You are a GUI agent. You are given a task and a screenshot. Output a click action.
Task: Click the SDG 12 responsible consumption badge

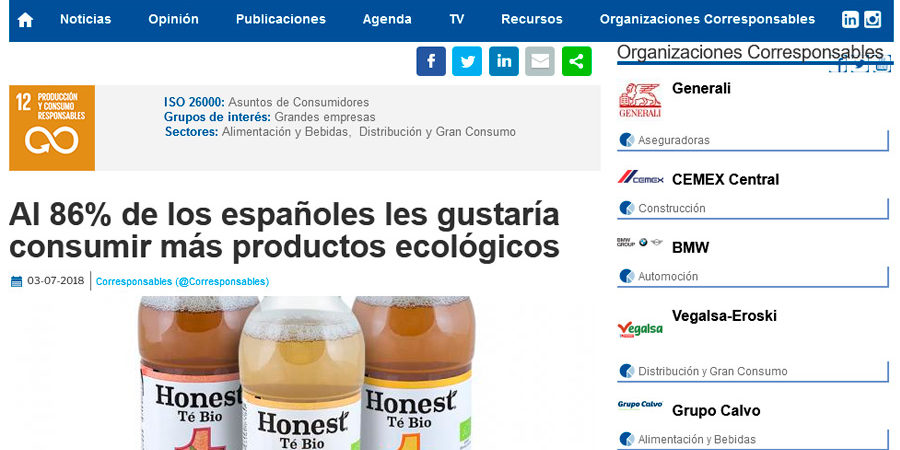pyautogui.click(x=52, y=128)
